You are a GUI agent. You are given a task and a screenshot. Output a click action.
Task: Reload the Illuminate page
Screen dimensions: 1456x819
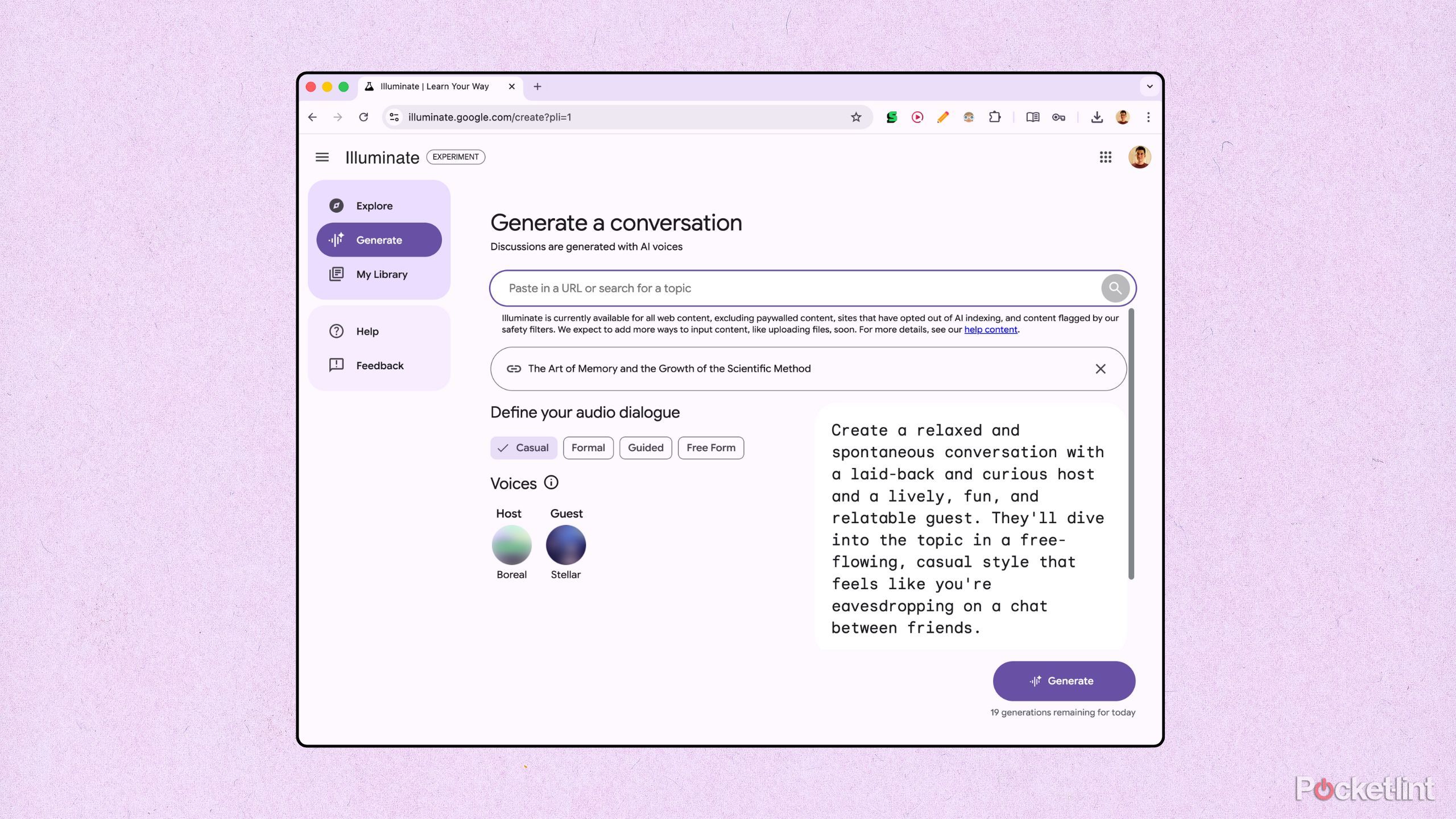pos(363,117)
